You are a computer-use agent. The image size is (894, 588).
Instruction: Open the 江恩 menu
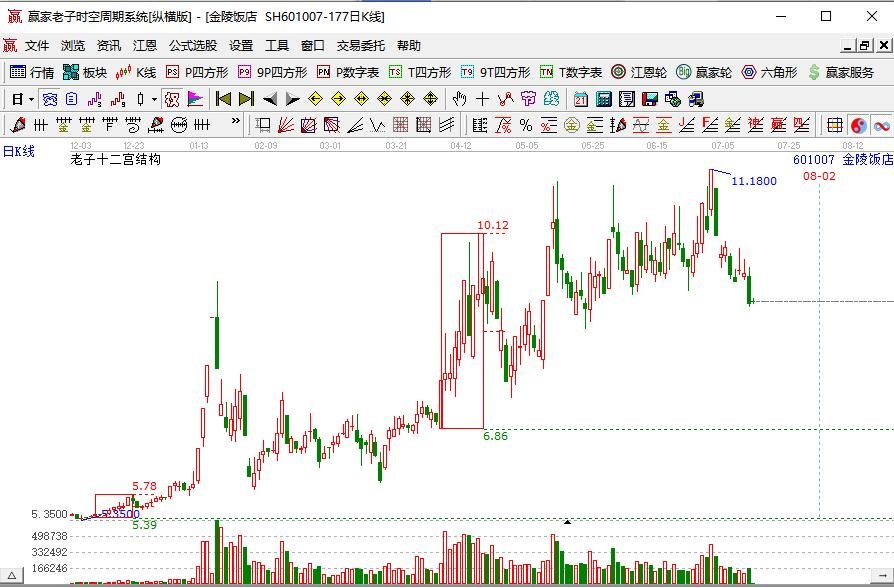(x=145, y=46)
